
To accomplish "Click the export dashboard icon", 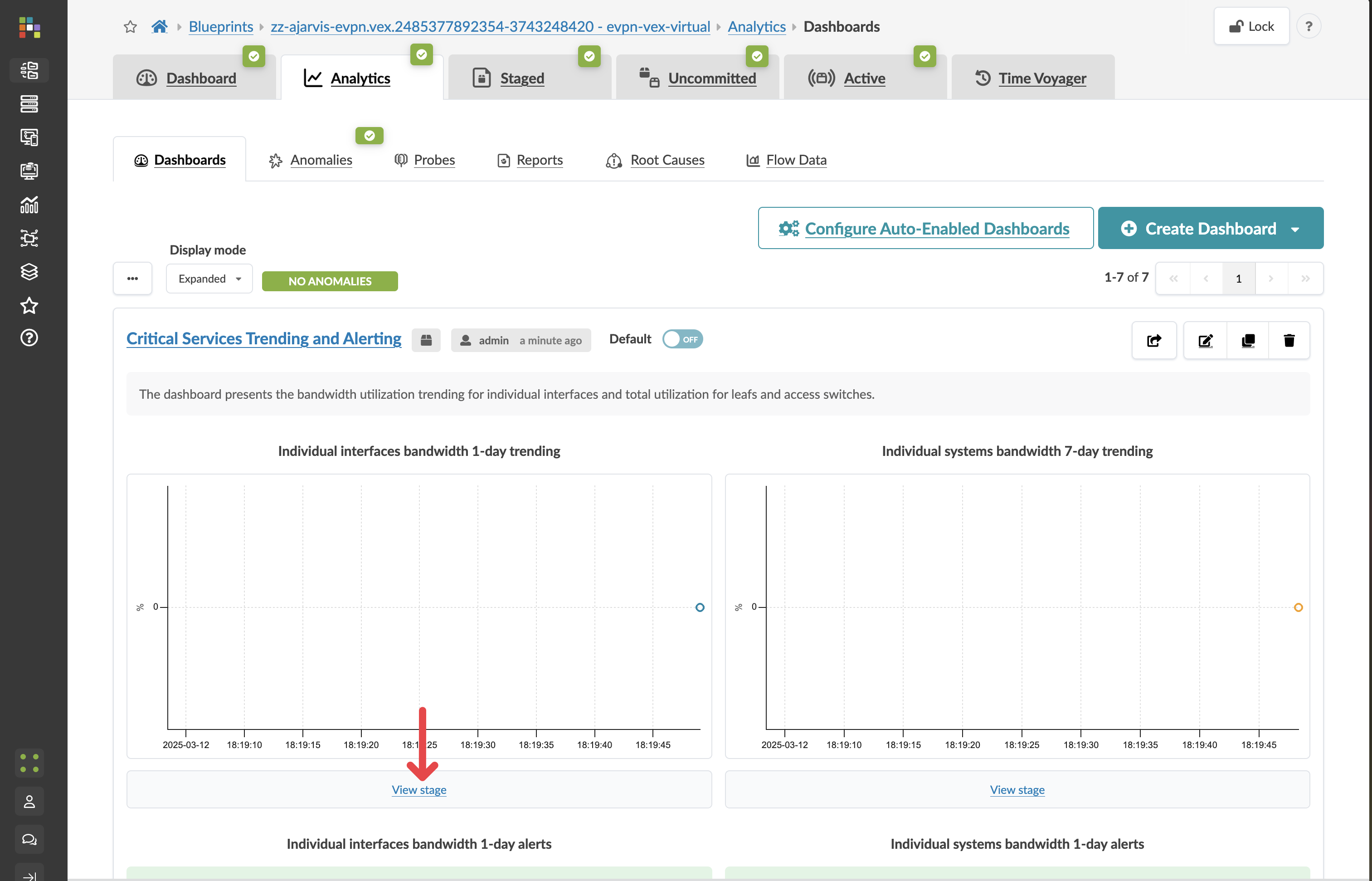I will tap(1153, 340).
